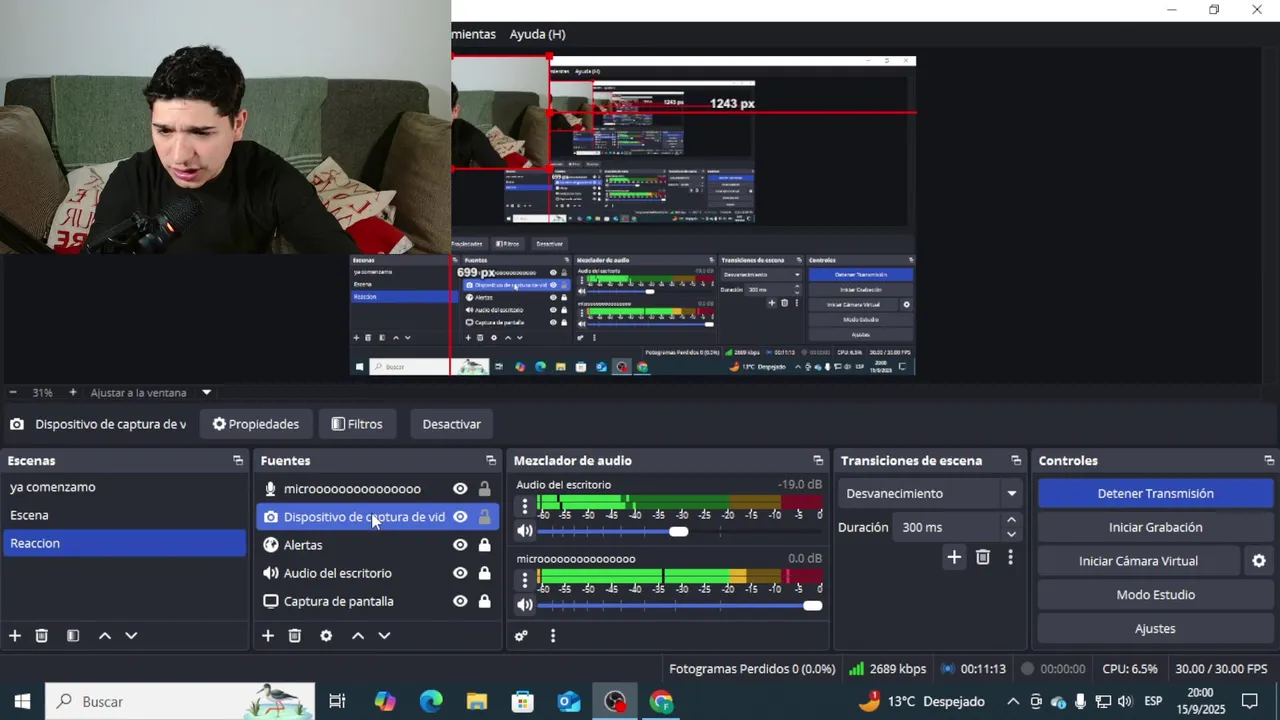Select the ya comenzamo scene
Screen dimensions: 1280x720
point(124,487)
